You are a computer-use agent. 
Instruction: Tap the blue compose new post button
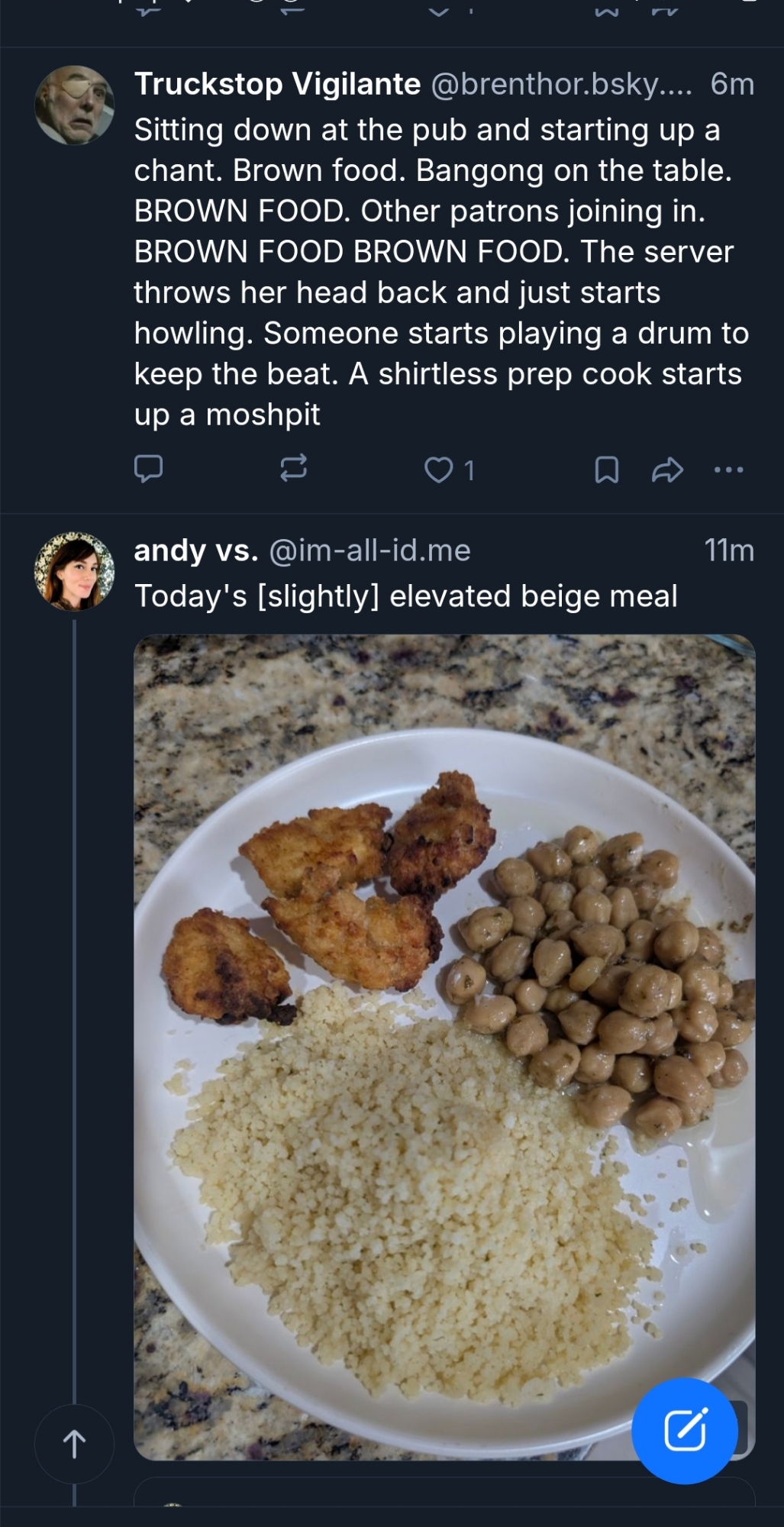click(x=684, y=1431)
